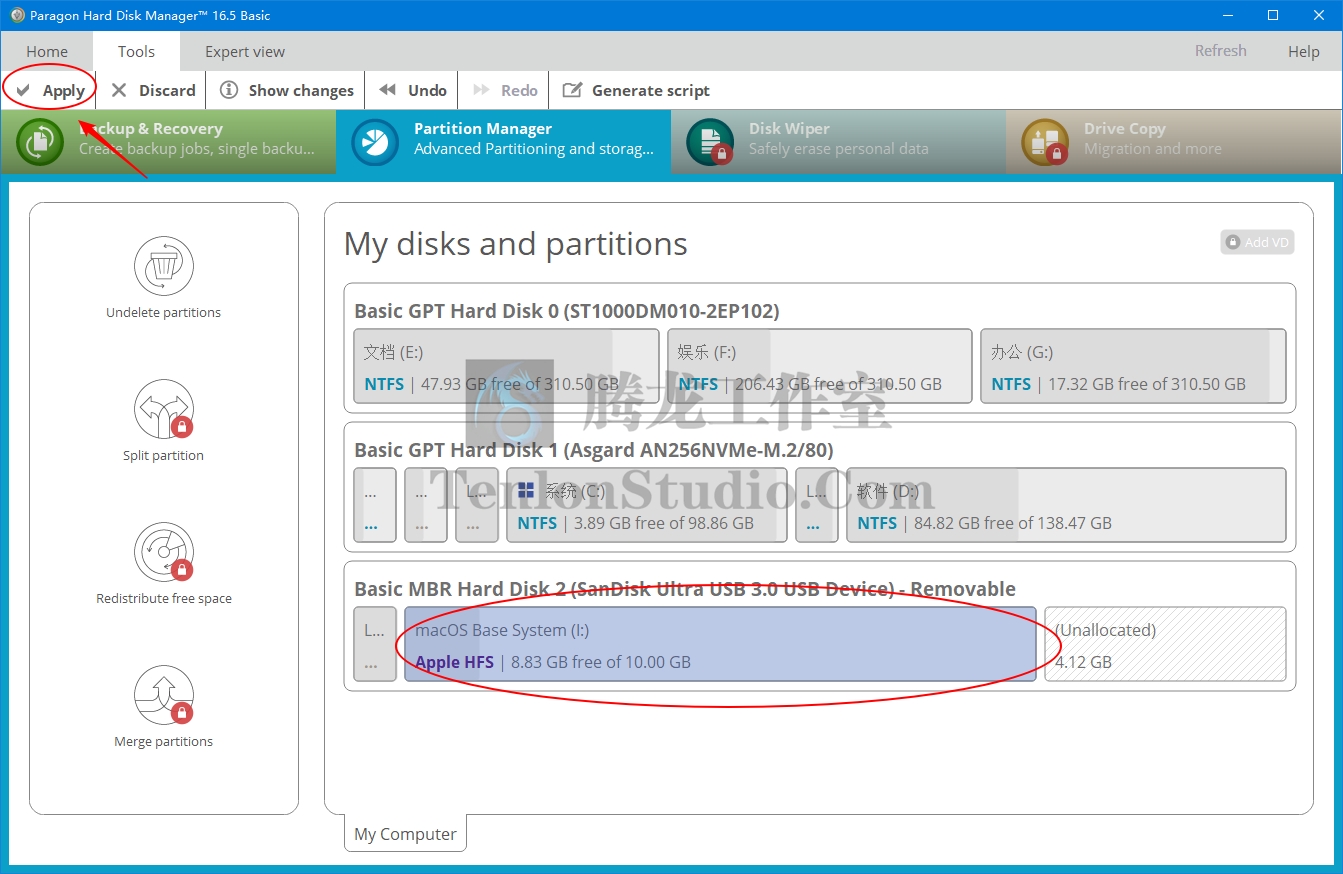This screenshot has height=874, width=1343.
Task: Close the Paragon Hard Disk Manager window
Action: (x=1319, y=15)
